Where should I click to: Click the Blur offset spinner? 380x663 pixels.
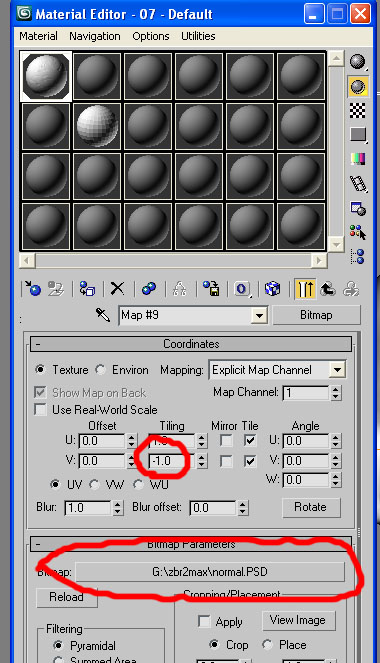pos(242,507)
